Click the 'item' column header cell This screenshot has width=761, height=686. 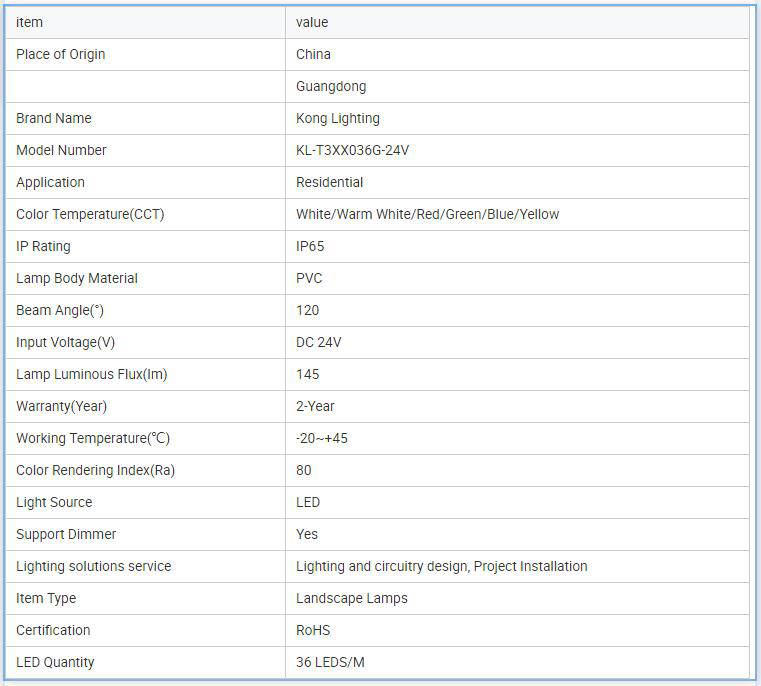[x=30, y=22]
